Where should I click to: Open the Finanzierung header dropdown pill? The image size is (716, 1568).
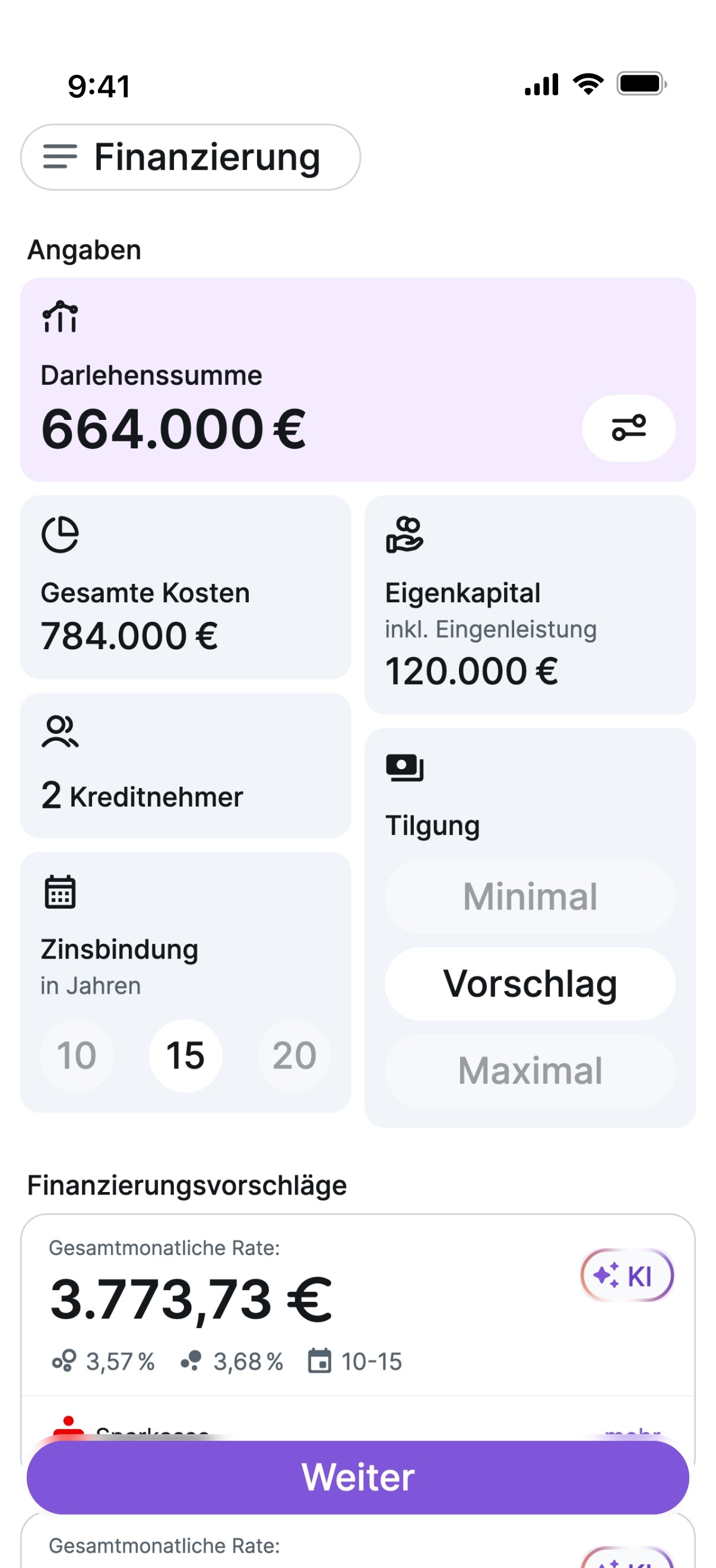coord(191,157)
